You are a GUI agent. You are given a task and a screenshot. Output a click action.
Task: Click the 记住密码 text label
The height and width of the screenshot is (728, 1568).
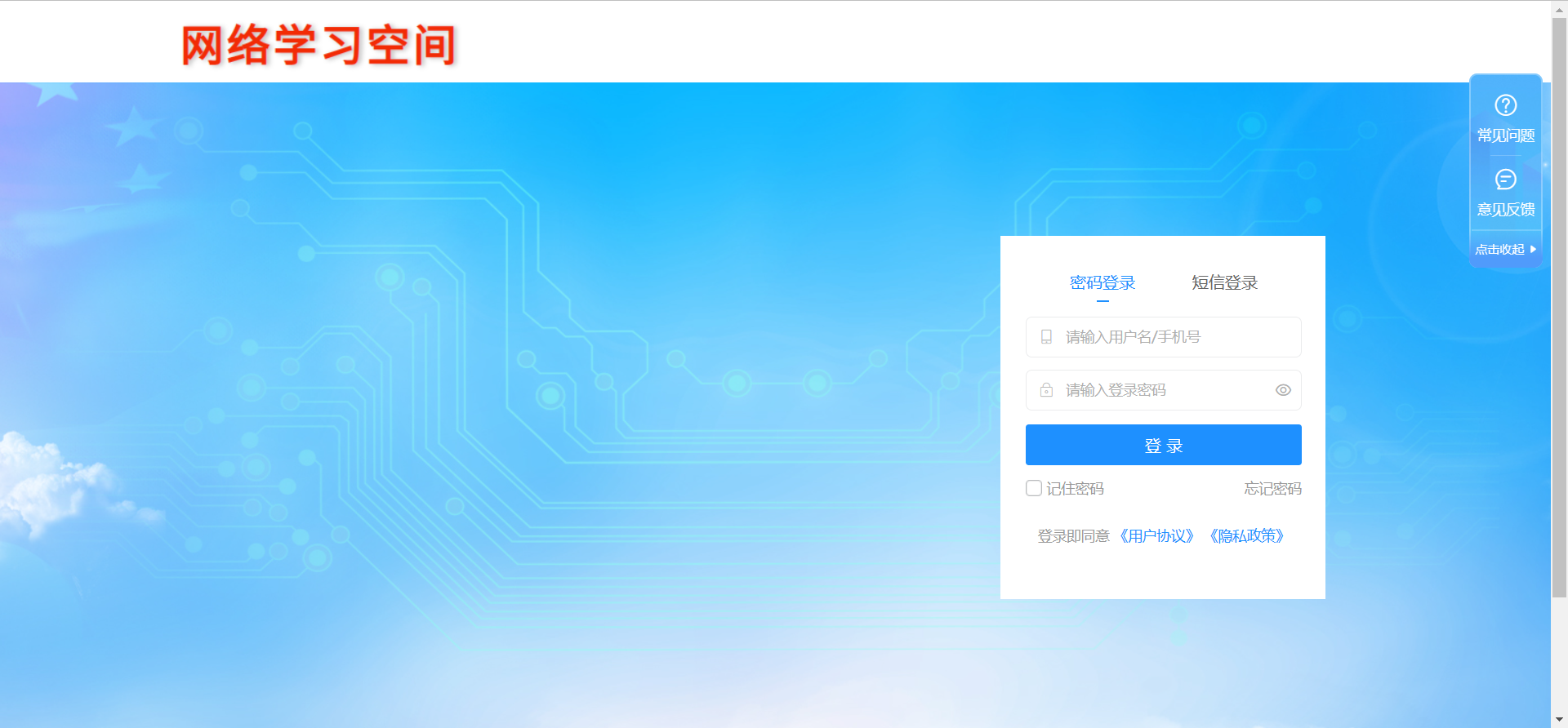pyautogui.click(x=1075, y=489)
